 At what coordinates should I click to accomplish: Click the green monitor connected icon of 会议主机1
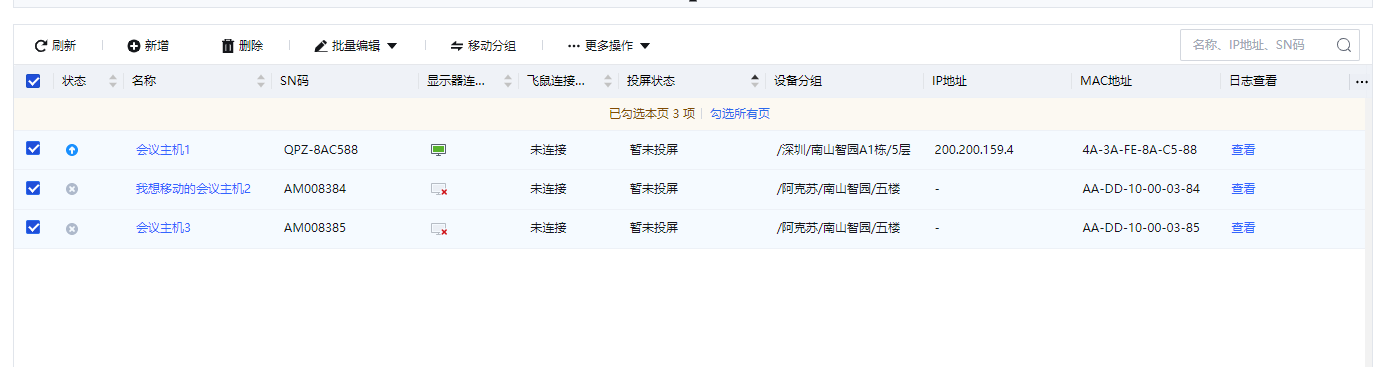[438, 150]
